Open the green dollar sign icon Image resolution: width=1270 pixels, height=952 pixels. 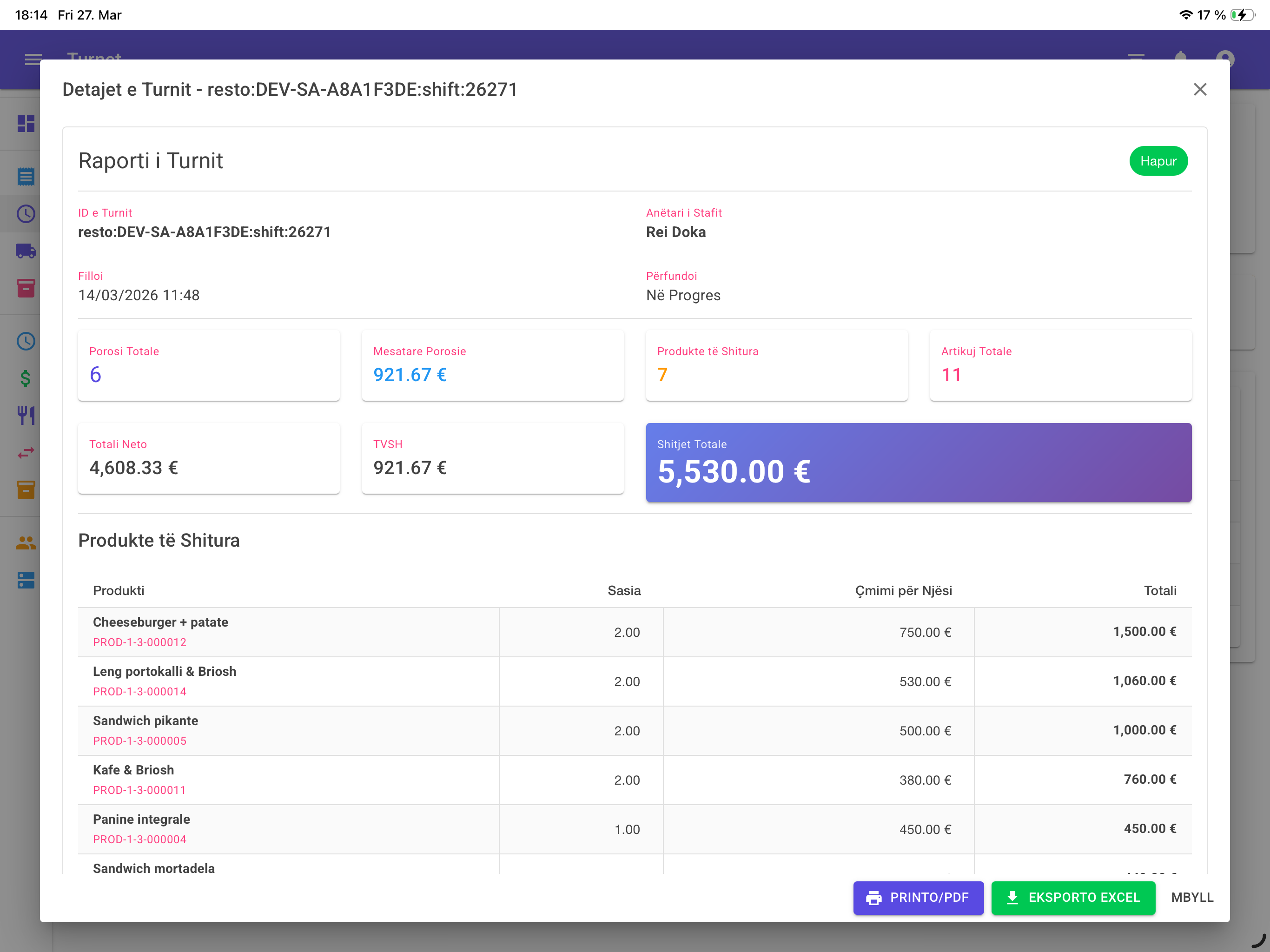tap(26, 378)
